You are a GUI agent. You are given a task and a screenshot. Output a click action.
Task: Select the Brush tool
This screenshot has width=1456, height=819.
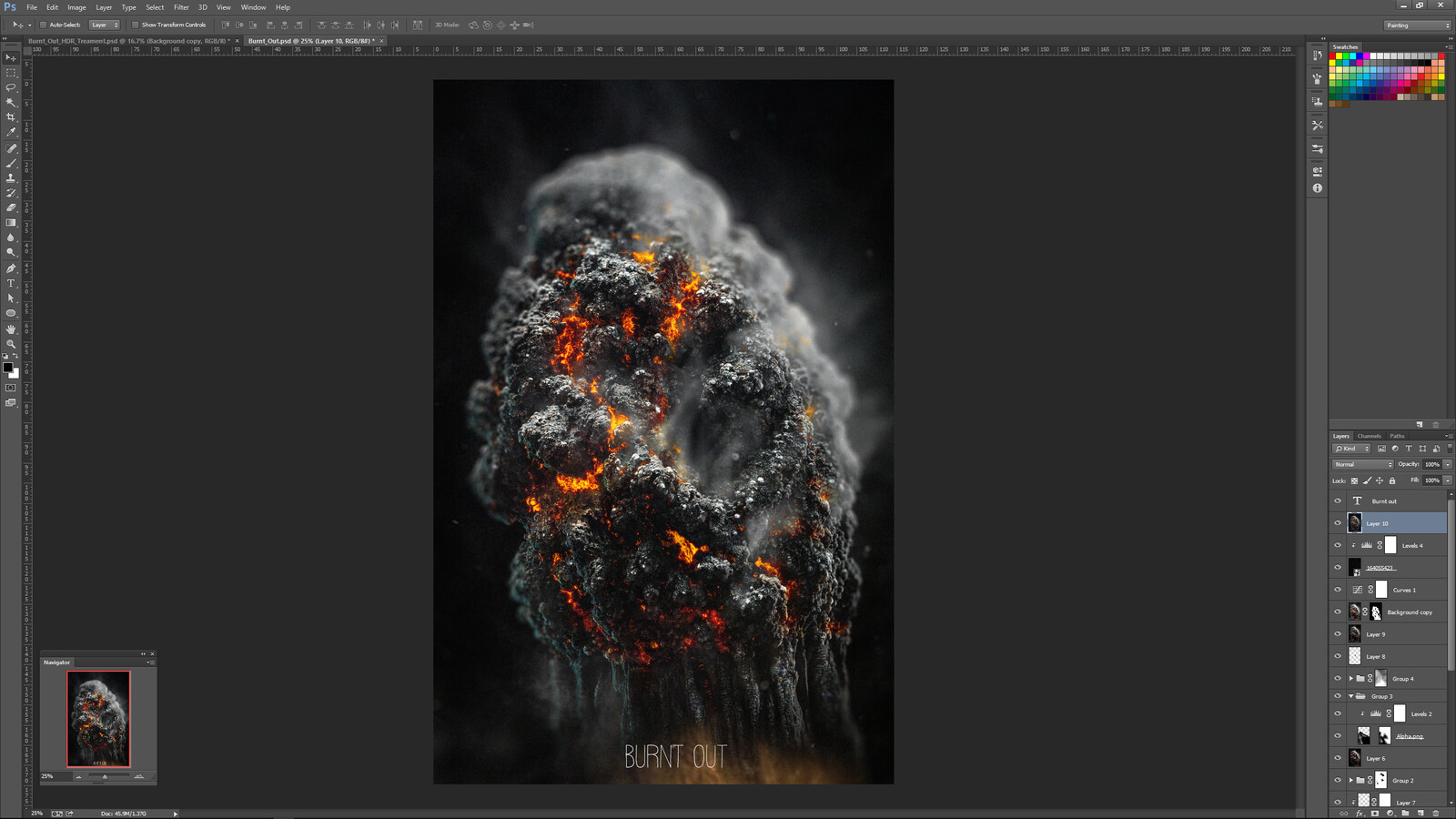(11, 163)
